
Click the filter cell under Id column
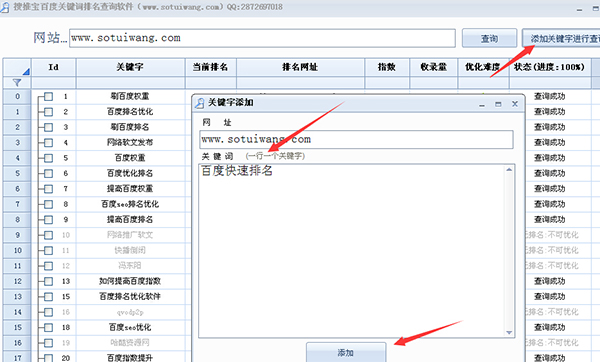coord(54,82)
